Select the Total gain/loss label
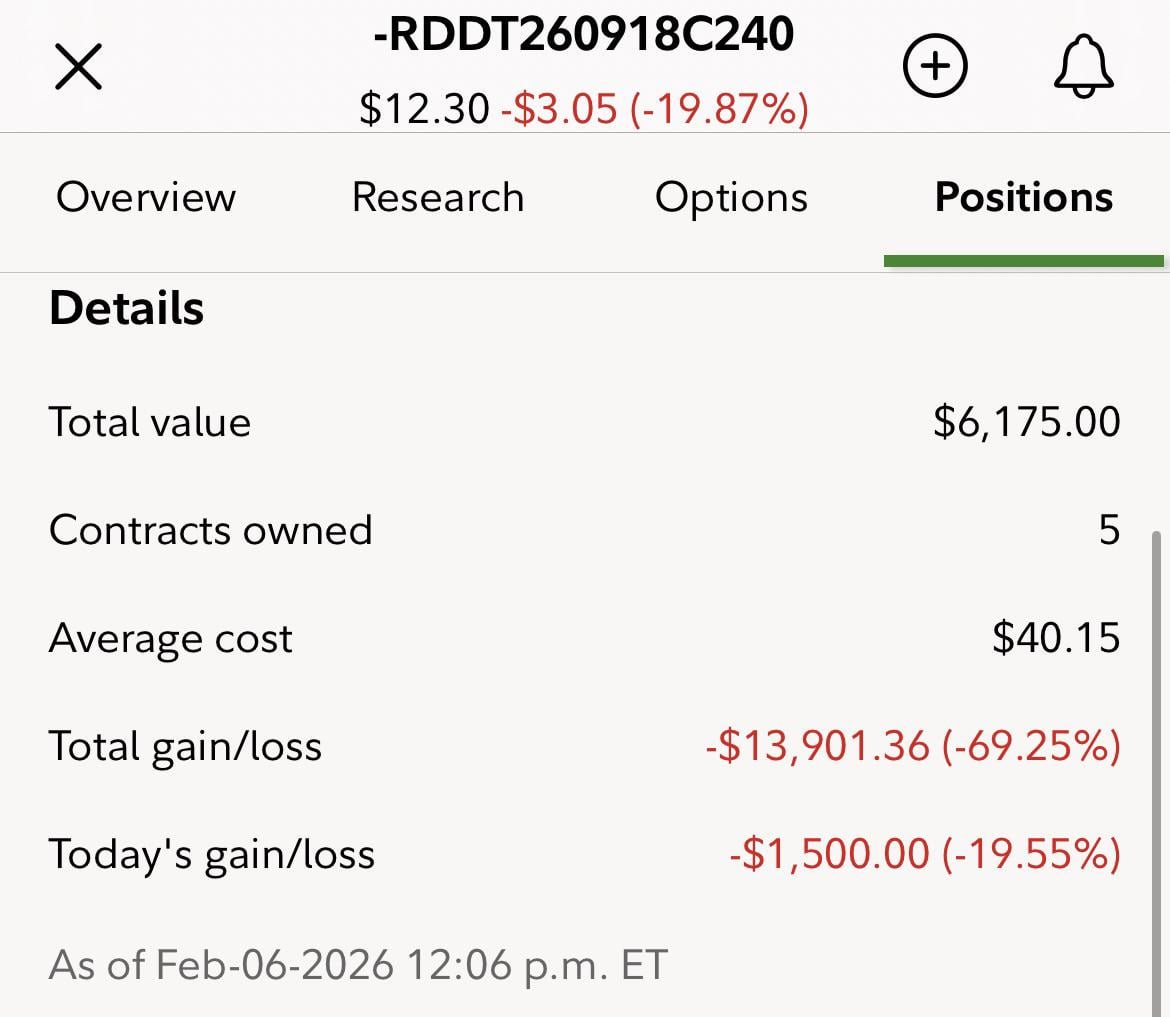This screenshot has width=1170, height=1017. [x=186, y=746]
